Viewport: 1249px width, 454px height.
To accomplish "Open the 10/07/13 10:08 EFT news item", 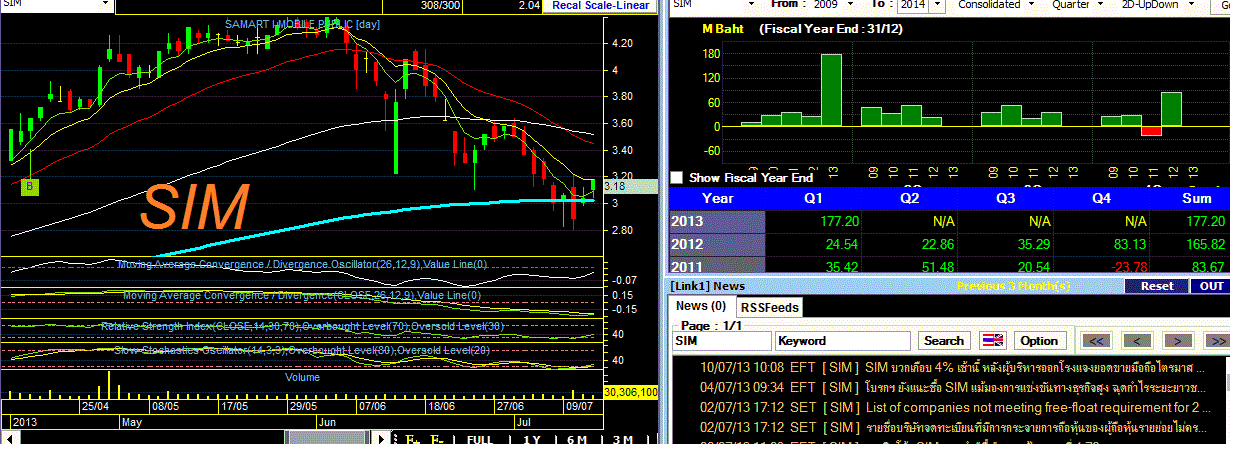I will pyautogui.click(x=951, y=368).
